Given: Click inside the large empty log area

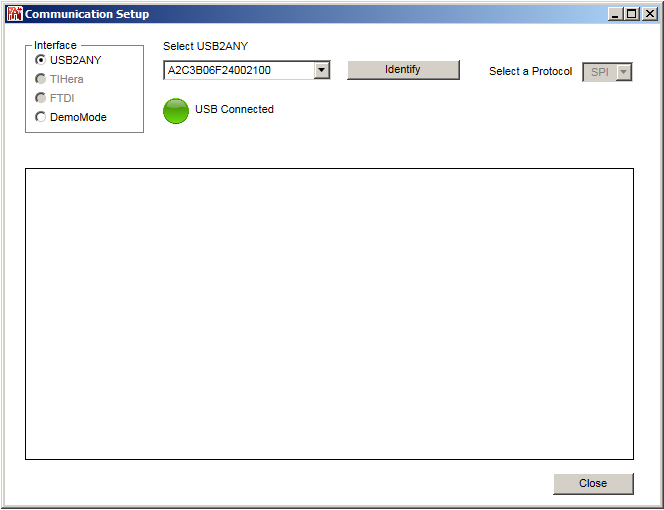Looking at the screenshot, I should [329, 313].
